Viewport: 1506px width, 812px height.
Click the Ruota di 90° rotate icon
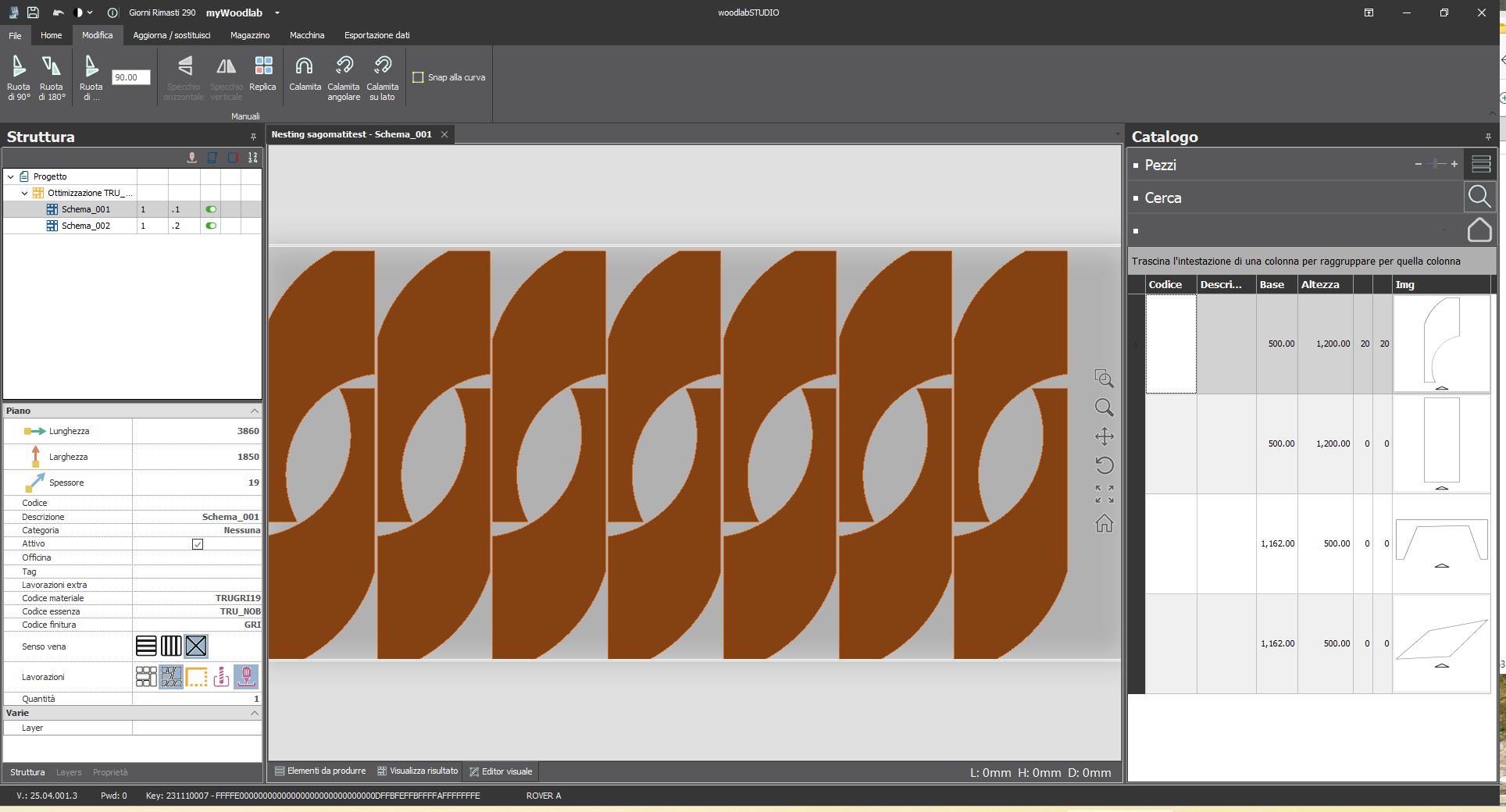[x=18, y=67]
